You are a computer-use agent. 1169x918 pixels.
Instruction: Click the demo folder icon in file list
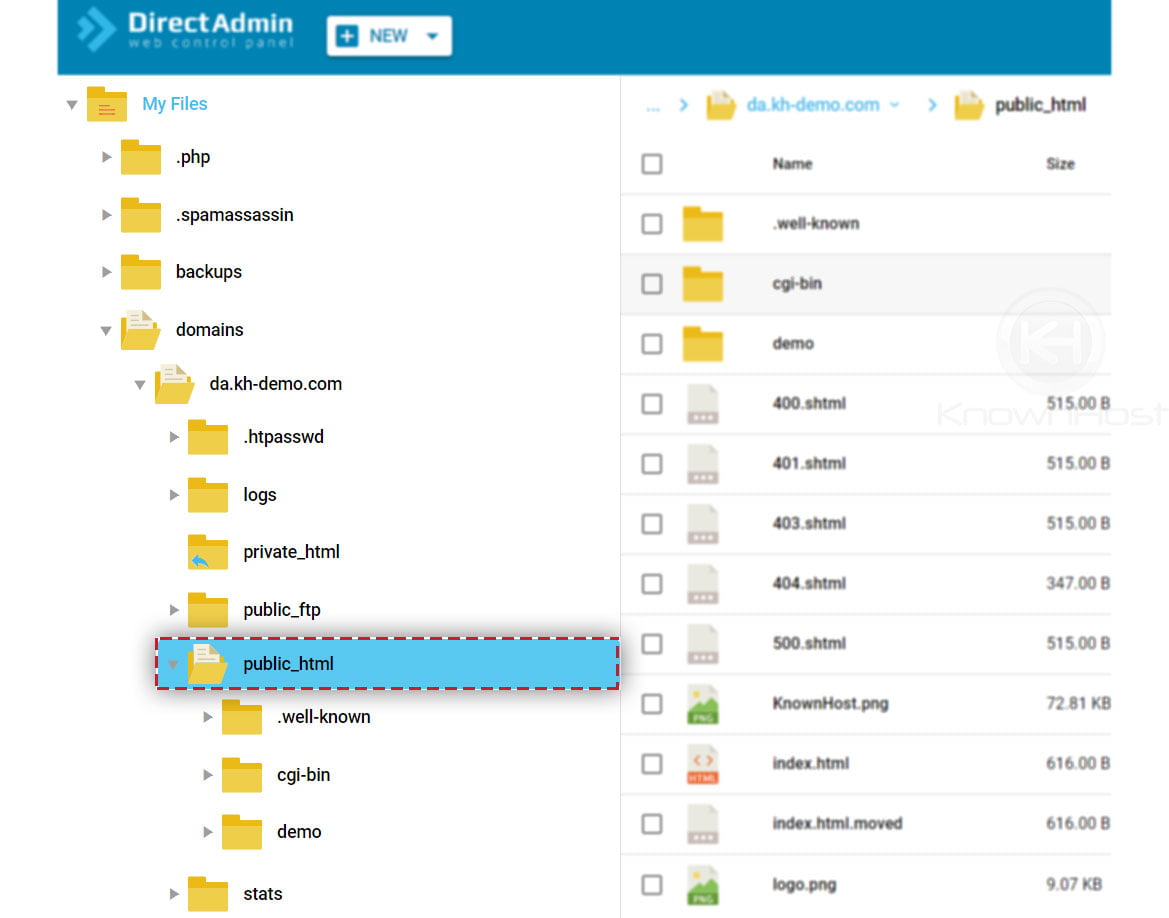click(701, 343)
